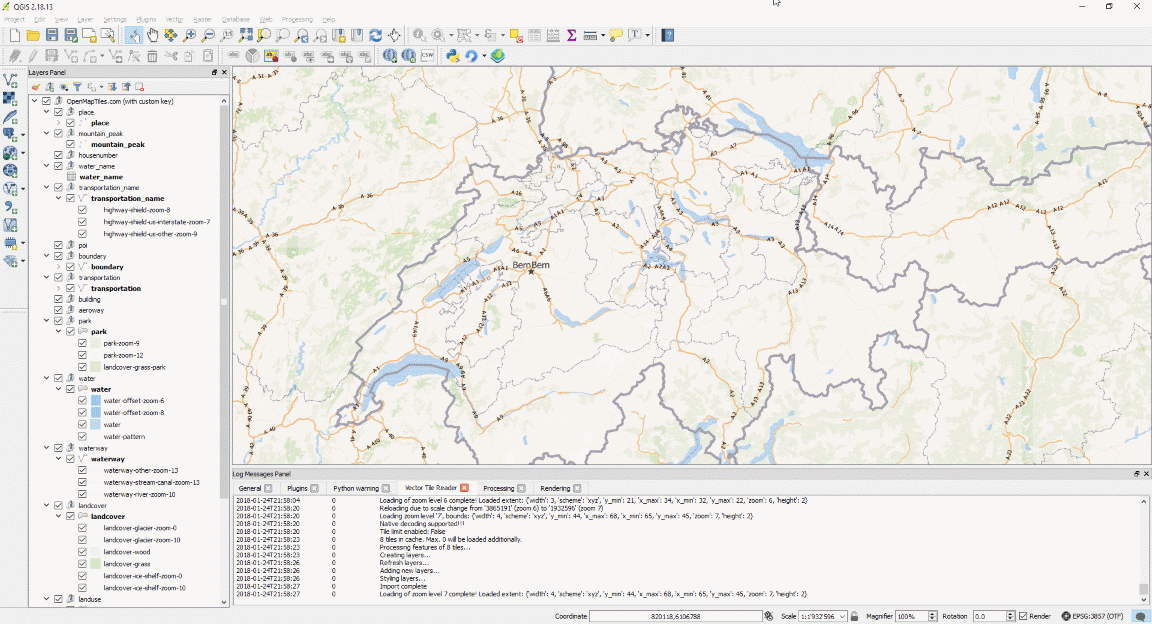Click the CSW metadata search icon

[x=427, y=56]
